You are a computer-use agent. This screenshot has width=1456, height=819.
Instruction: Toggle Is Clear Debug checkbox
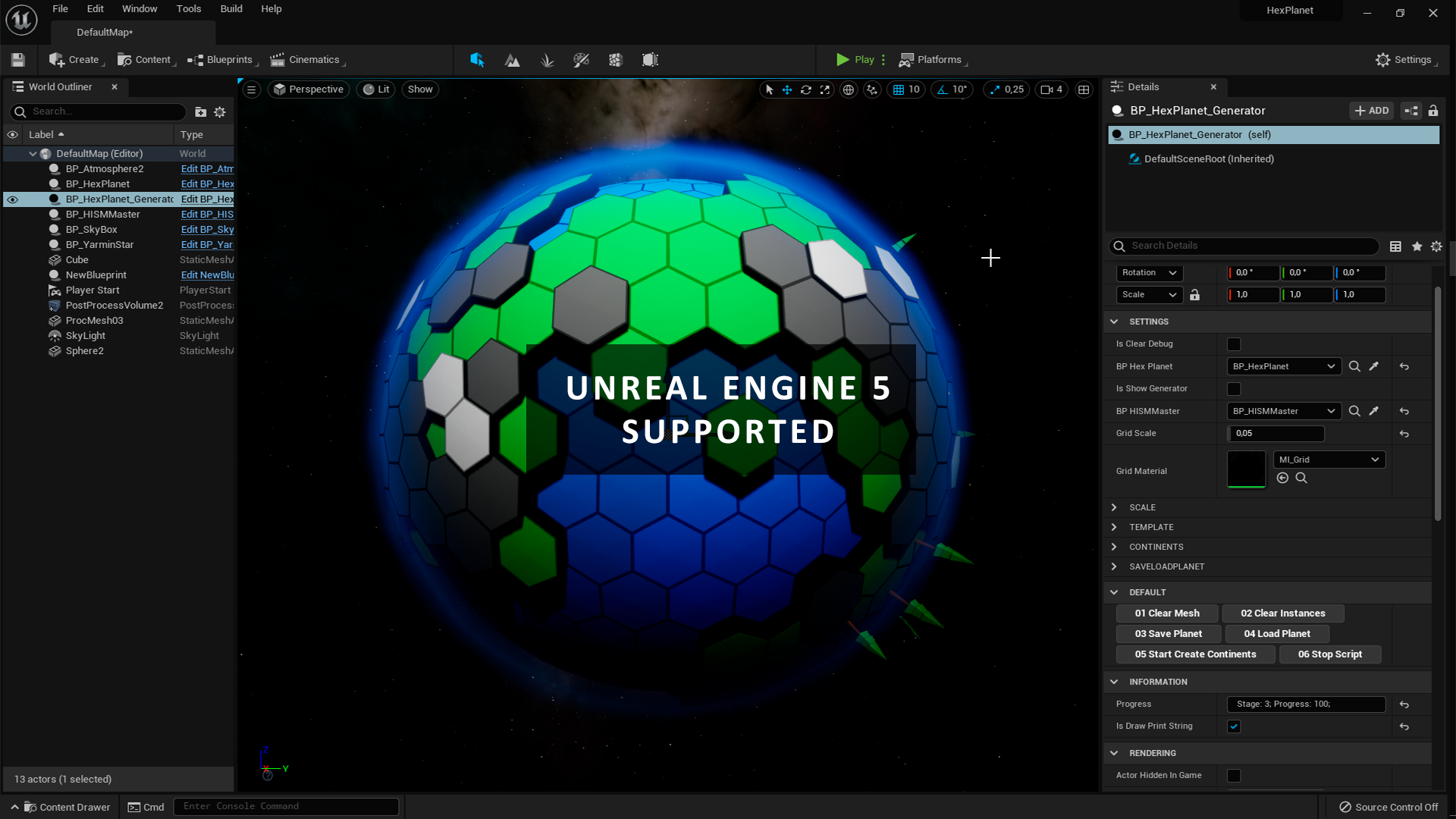point(1234,344)
